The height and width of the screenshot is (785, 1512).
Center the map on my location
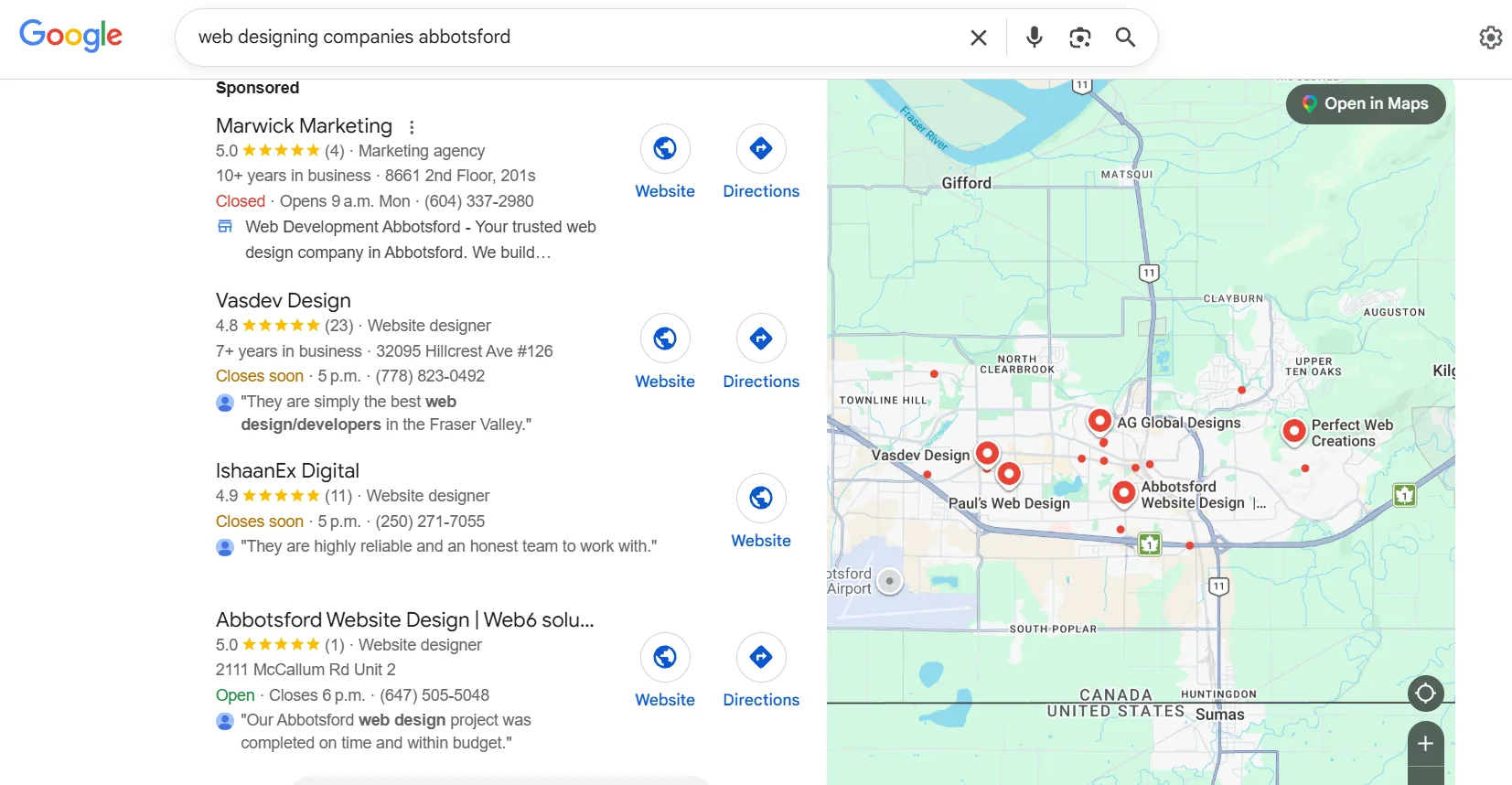point(1425,694)
